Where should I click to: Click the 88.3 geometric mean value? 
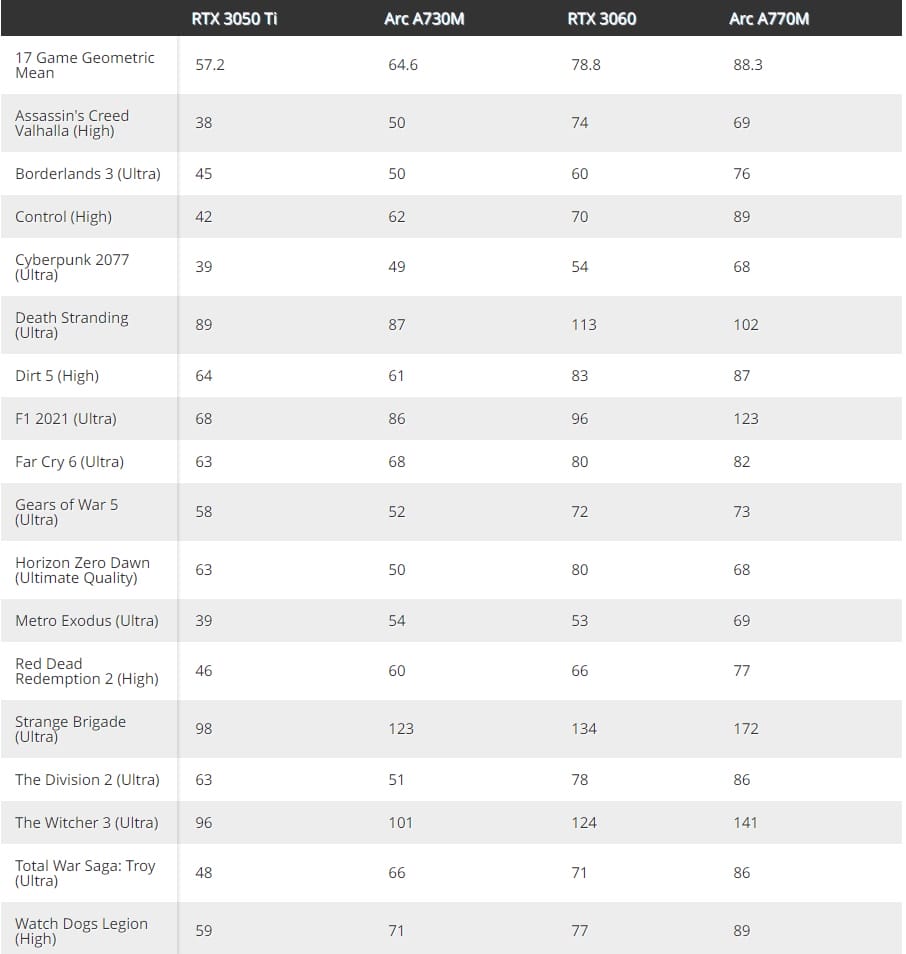click(748, 65)
